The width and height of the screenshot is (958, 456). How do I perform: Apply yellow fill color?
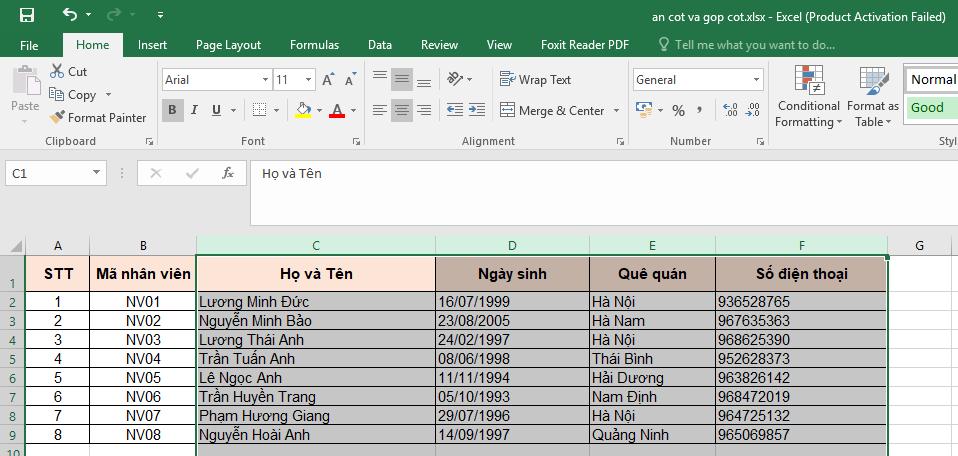click(x=303, y=111)
